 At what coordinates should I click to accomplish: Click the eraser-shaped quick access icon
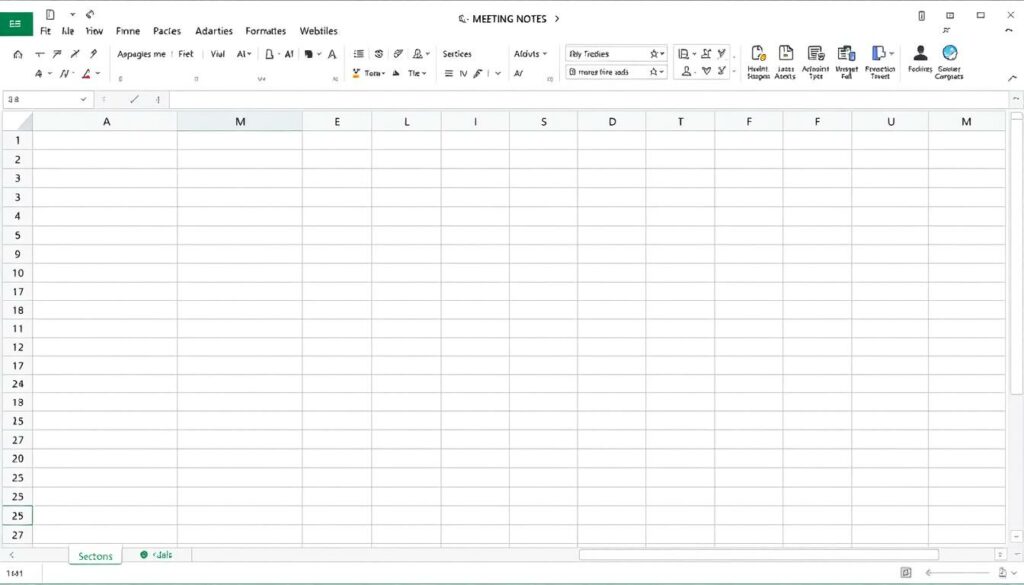coord(90,14)
